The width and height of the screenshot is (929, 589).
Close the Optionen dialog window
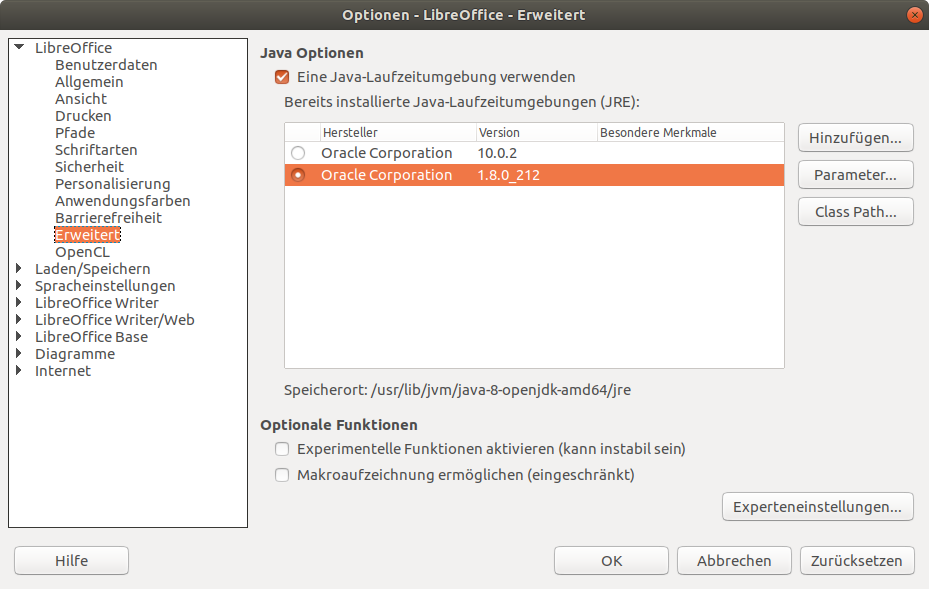click(x=915, y=15)
